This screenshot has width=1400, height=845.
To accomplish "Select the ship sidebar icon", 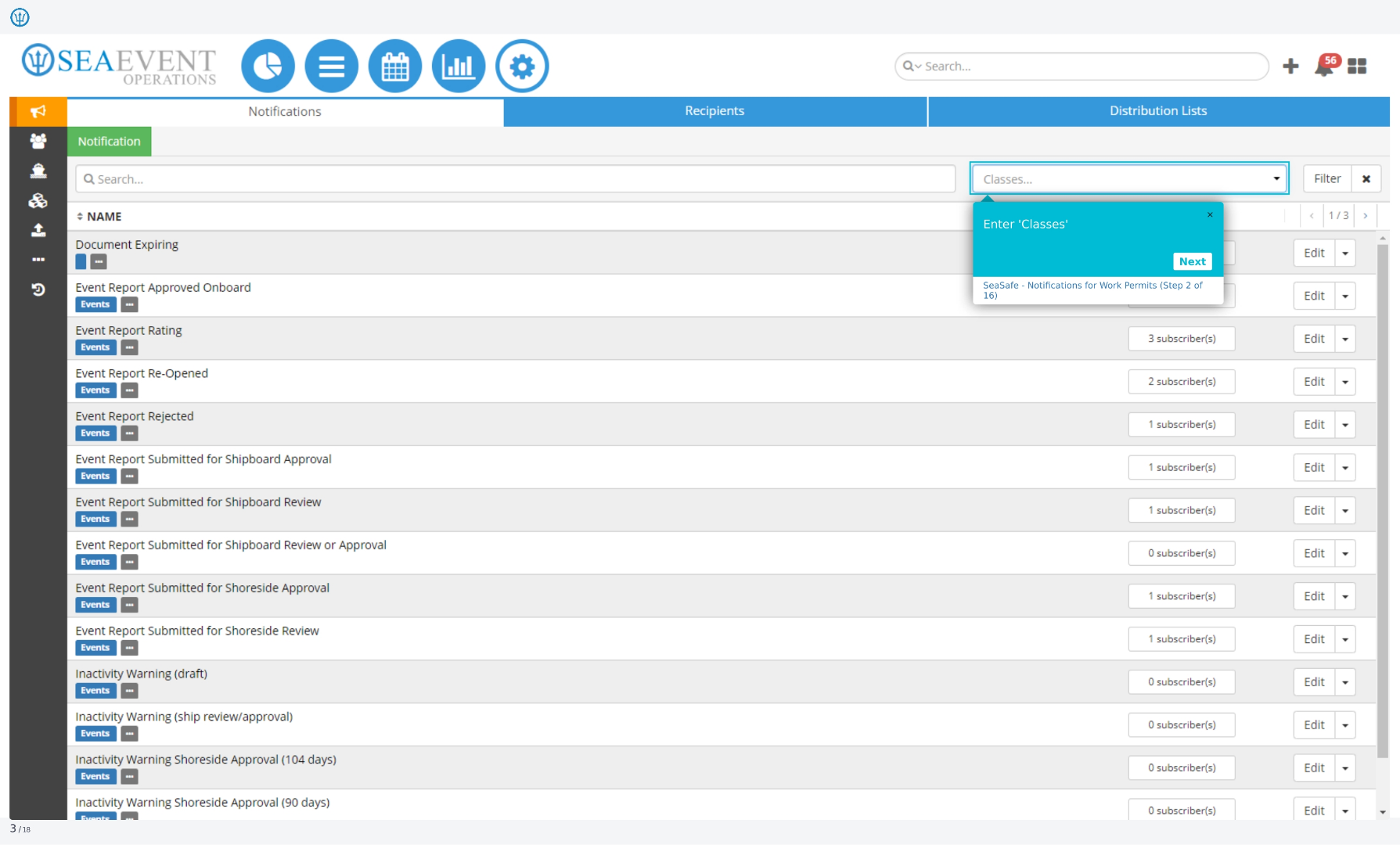I will [38, 171].
